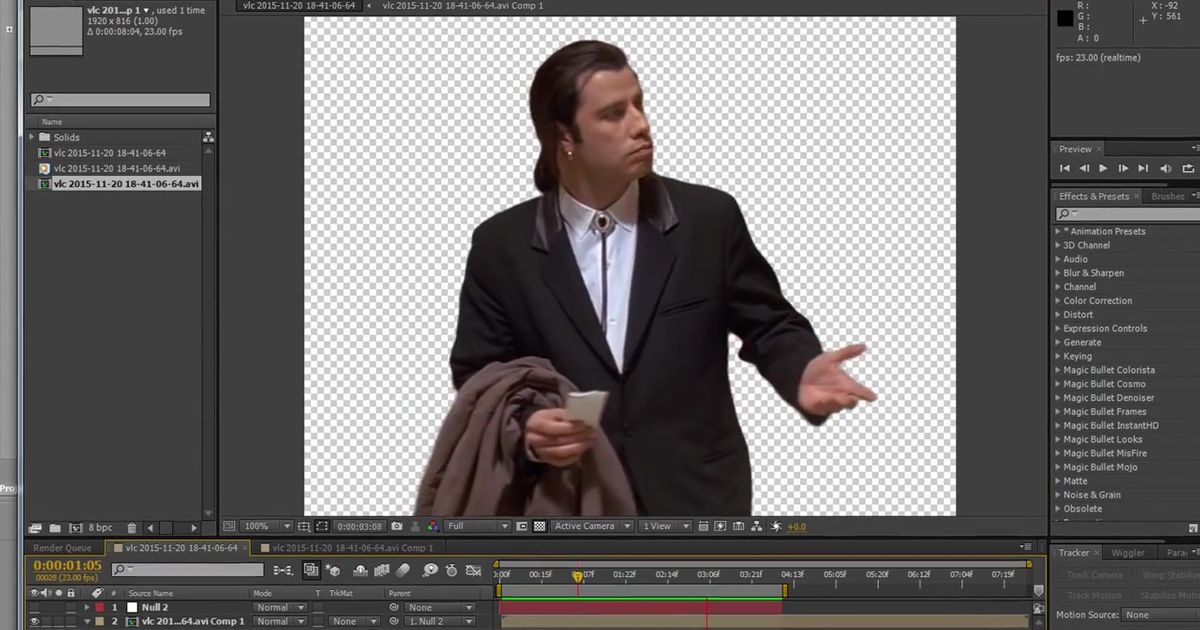Click the region of interest icon
The width and height of the screenshot is (1200, 630).
pos(321,526)
